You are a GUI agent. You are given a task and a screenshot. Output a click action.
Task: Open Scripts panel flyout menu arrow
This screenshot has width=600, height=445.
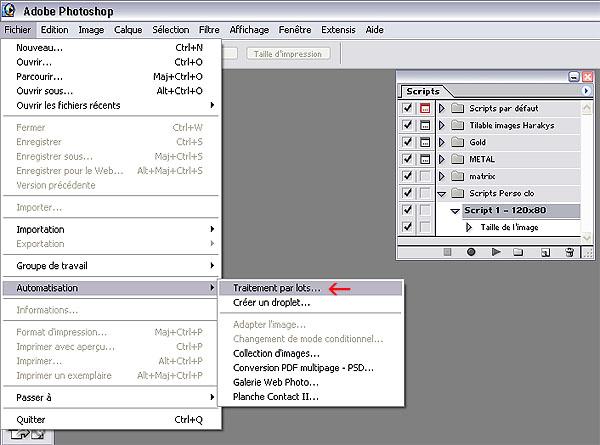(x=586, y=91)
